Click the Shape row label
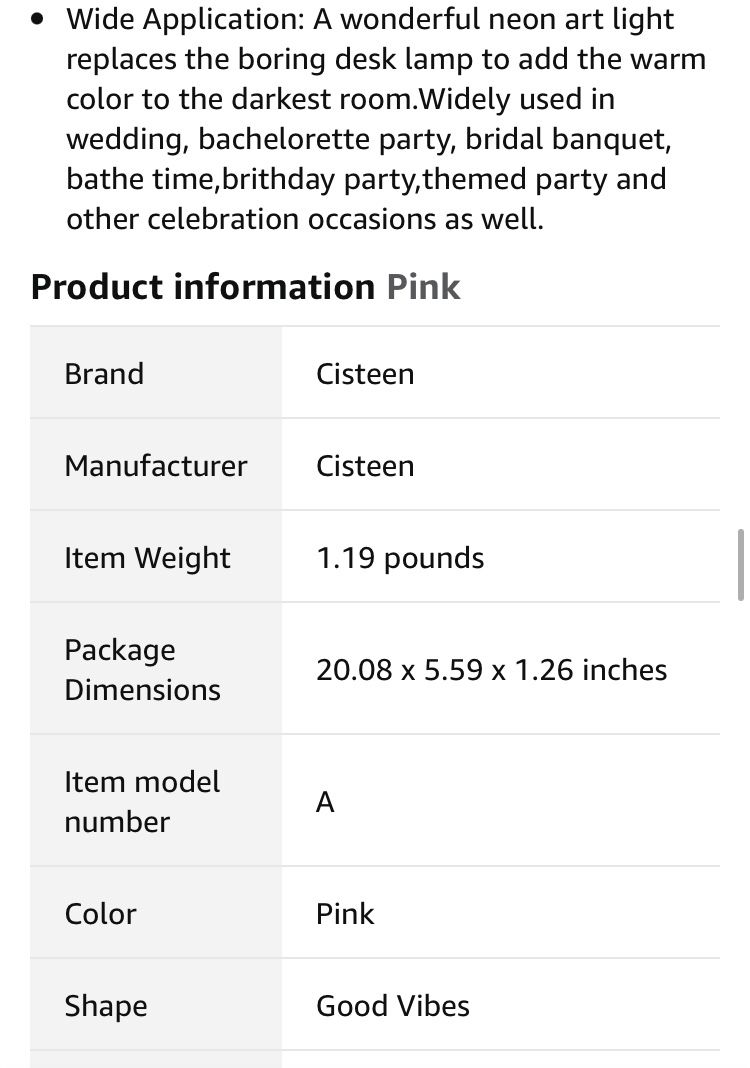Viewport: 750px width, 1068px height. click(106, 1006)
